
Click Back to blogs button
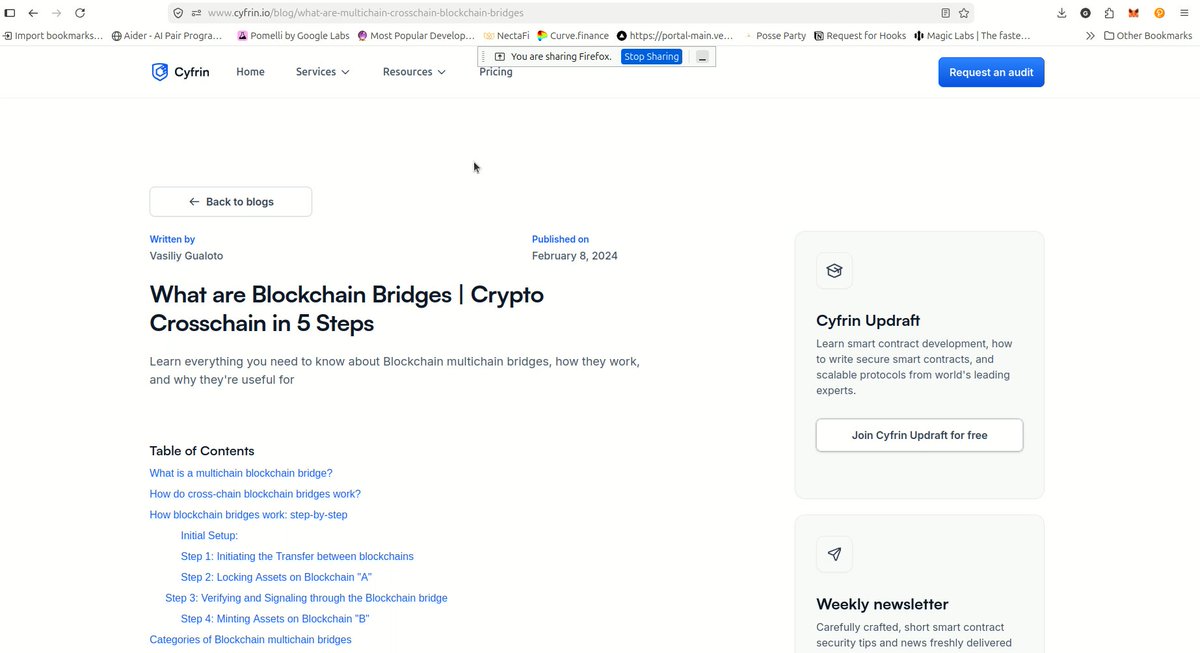231,201
